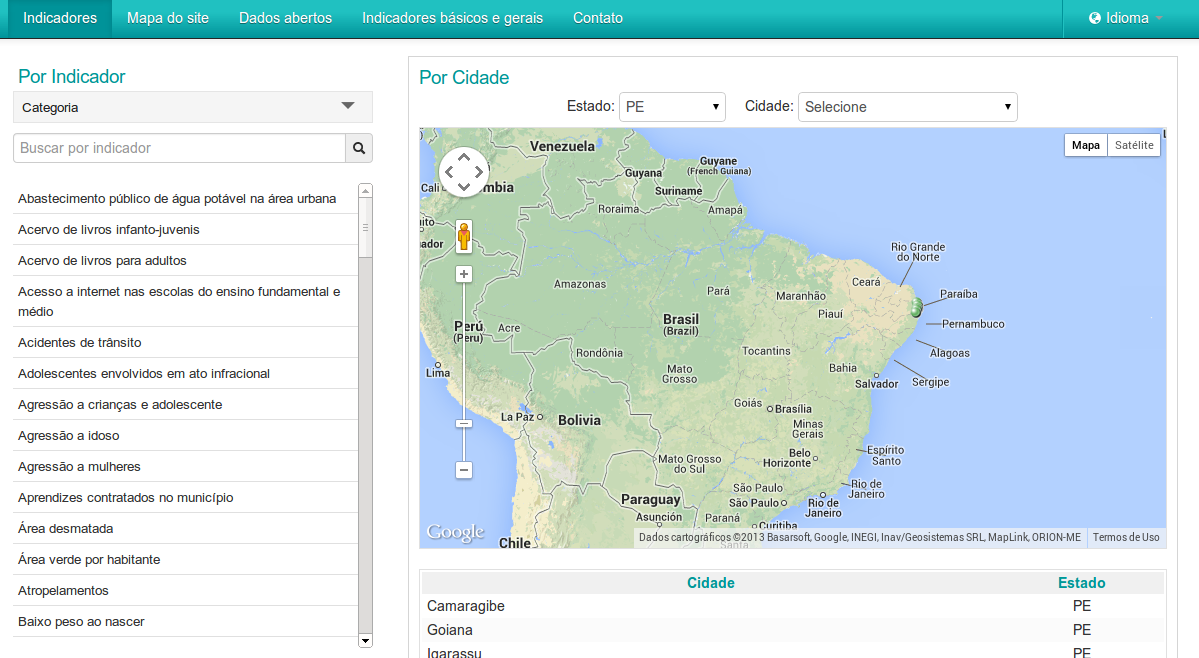This screenshot has height=658, width=1199.
Task: Open the Cidade Selecione dropdown
Action: 907,107
